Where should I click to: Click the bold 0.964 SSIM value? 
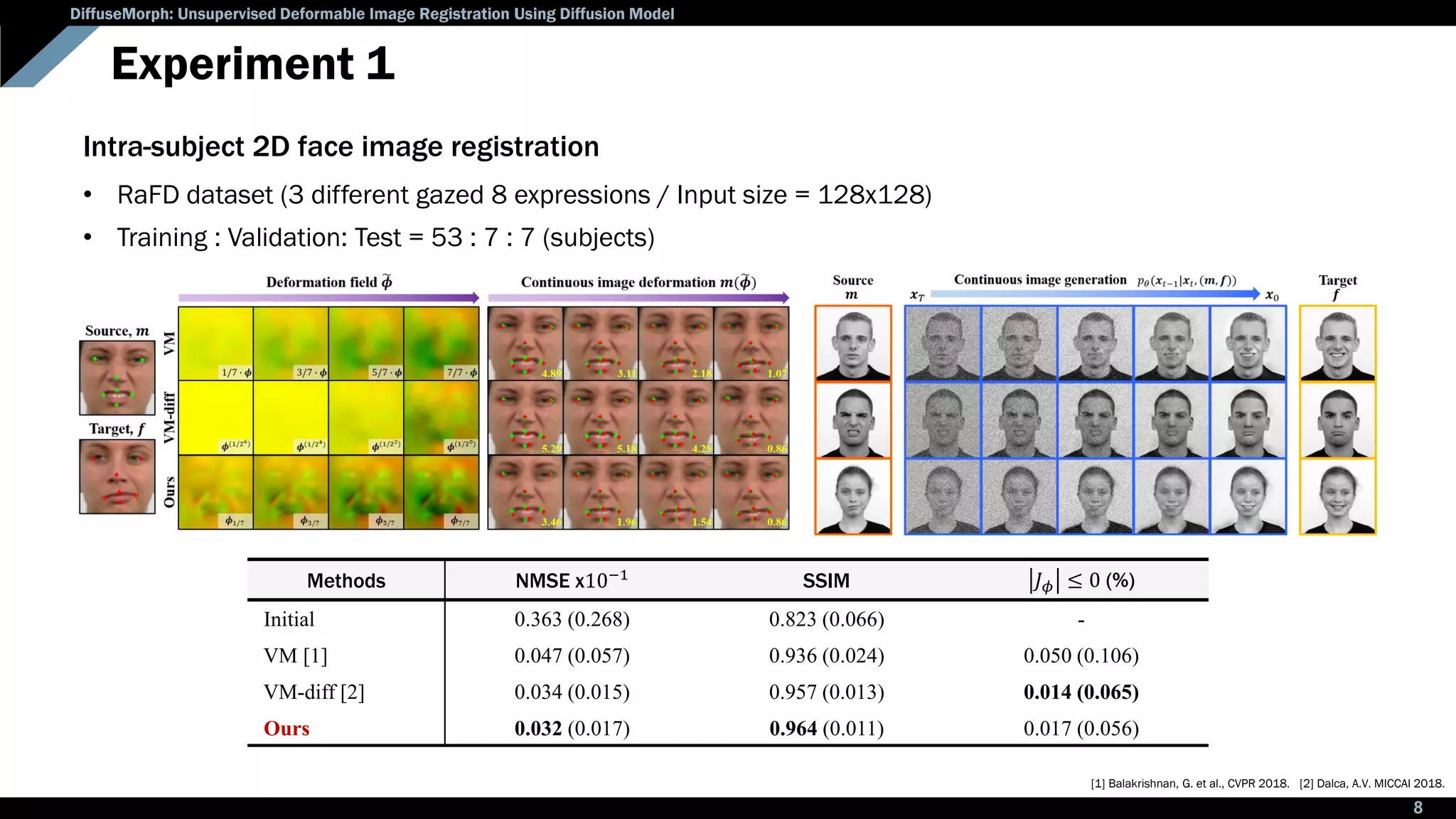coord(793,728)
